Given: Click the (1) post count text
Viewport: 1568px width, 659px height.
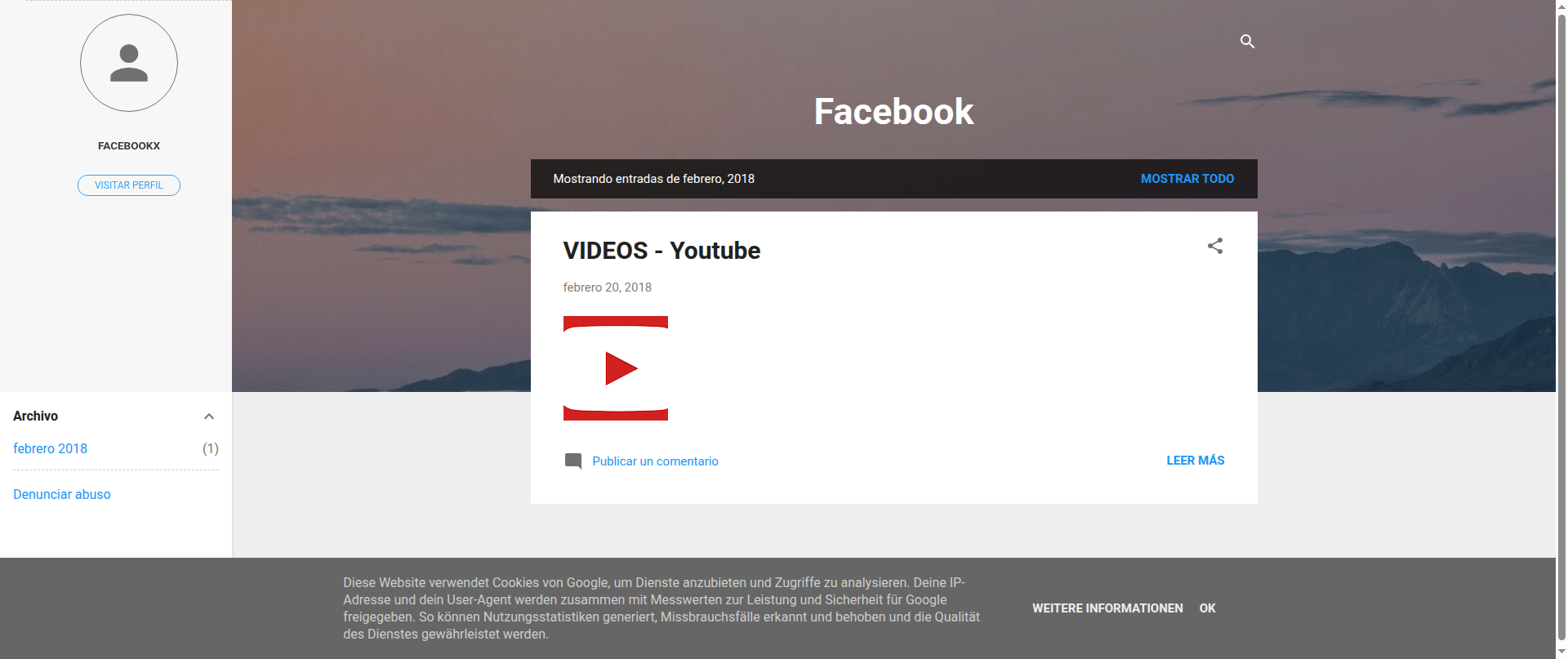Looking at the screenshot, I should coord(211,448).
